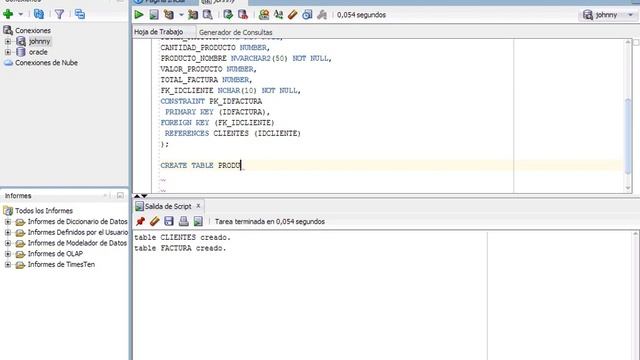Select Informes de Diccionario de Datos label
Screen dimensions: 640x360
coord(78,222)
